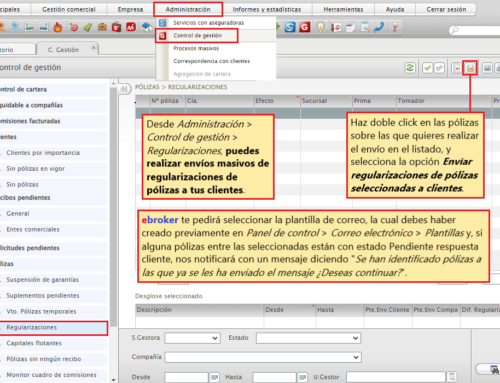
Task: Open the document search toolbar icon
Action: coord(365,27)
